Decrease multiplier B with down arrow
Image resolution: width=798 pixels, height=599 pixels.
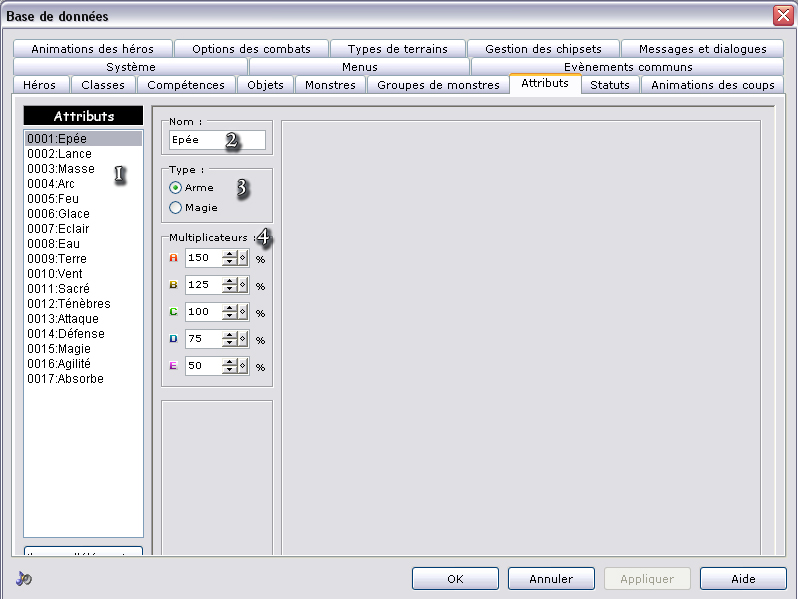click(x=230, y=289)
